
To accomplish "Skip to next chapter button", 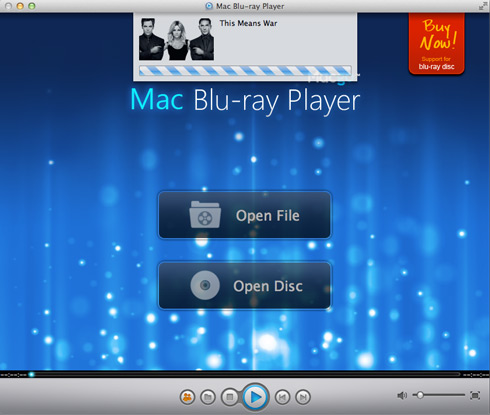I will [303, 397].
